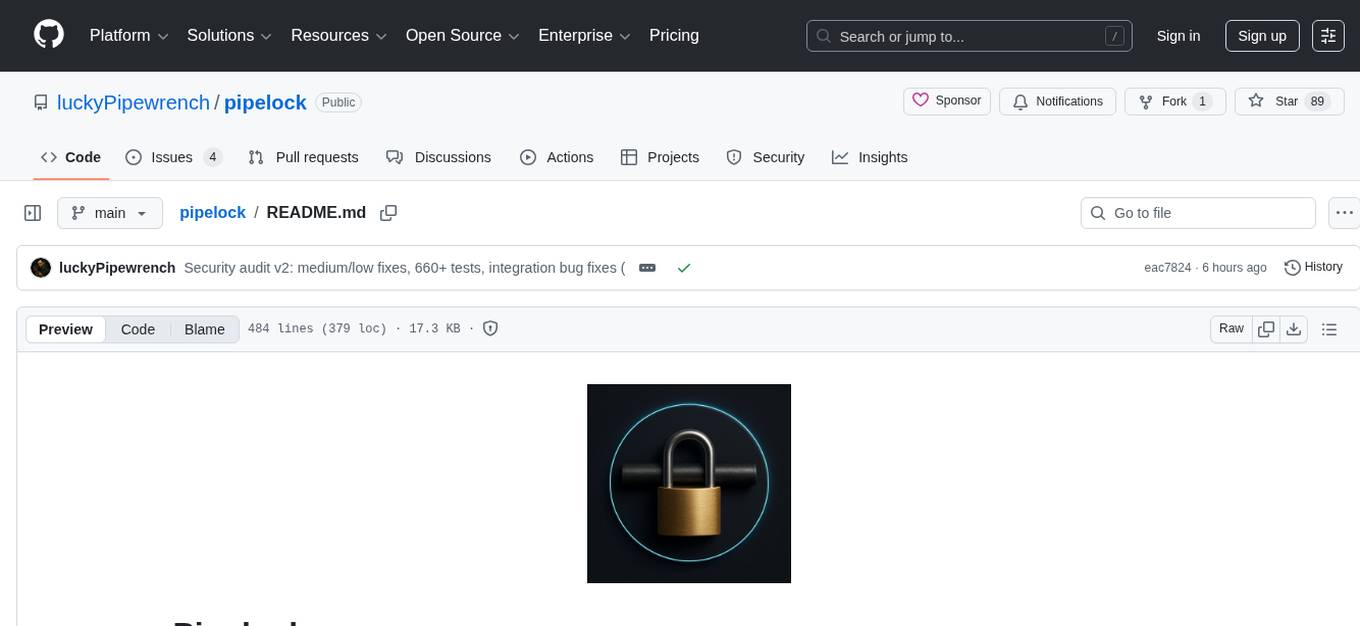Open the README outline/table of contents icon

point(1330,328)
